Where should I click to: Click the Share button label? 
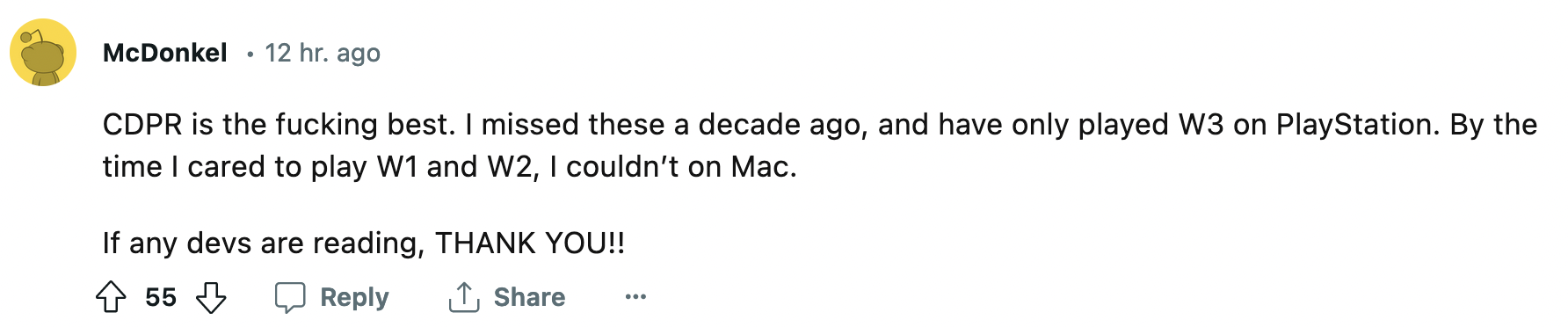pos(529,297)
